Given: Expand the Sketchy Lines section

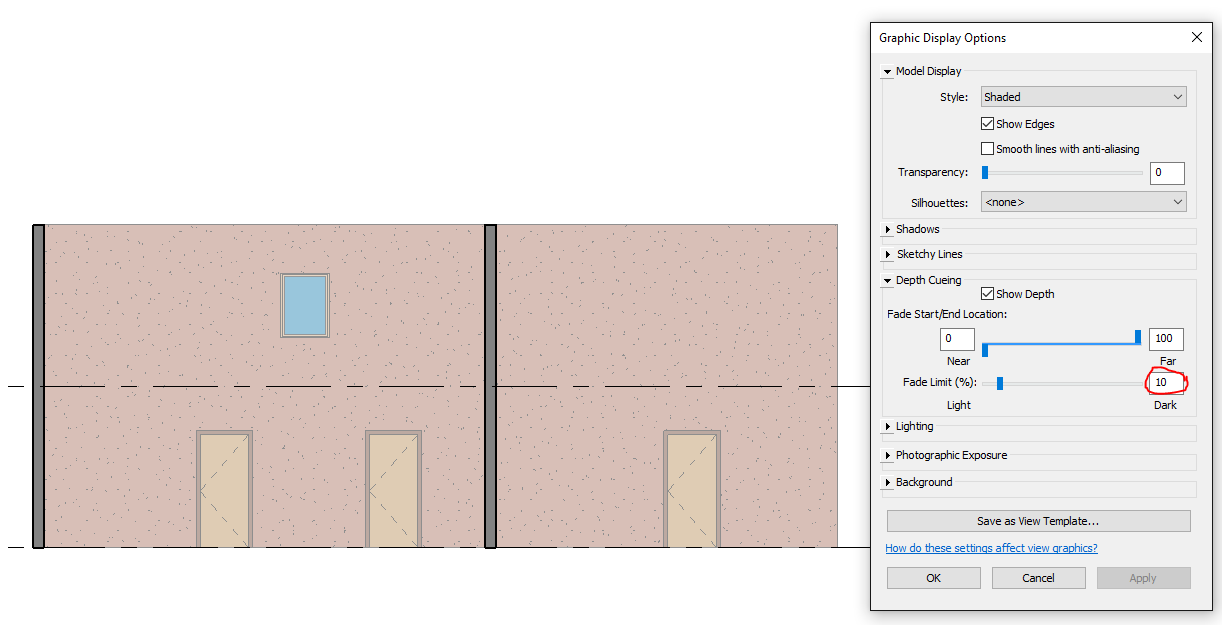Looking at the screenshot, I should point(887,254).
